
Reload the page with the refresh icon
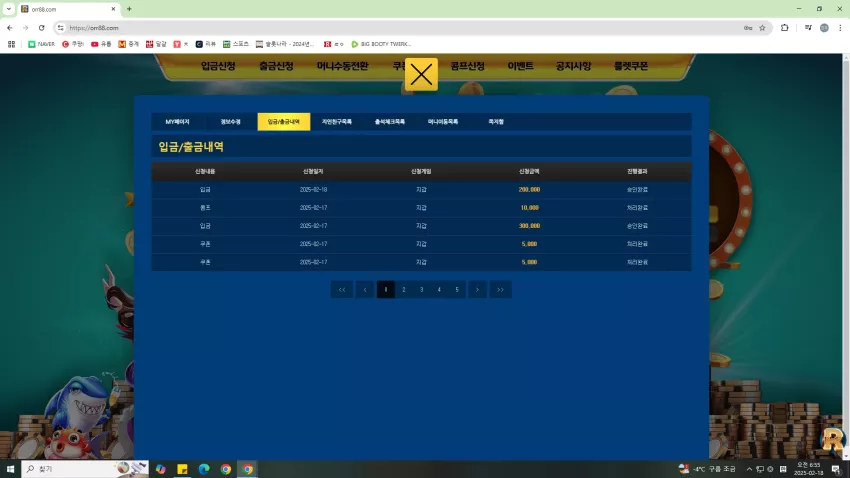point(42,28)
